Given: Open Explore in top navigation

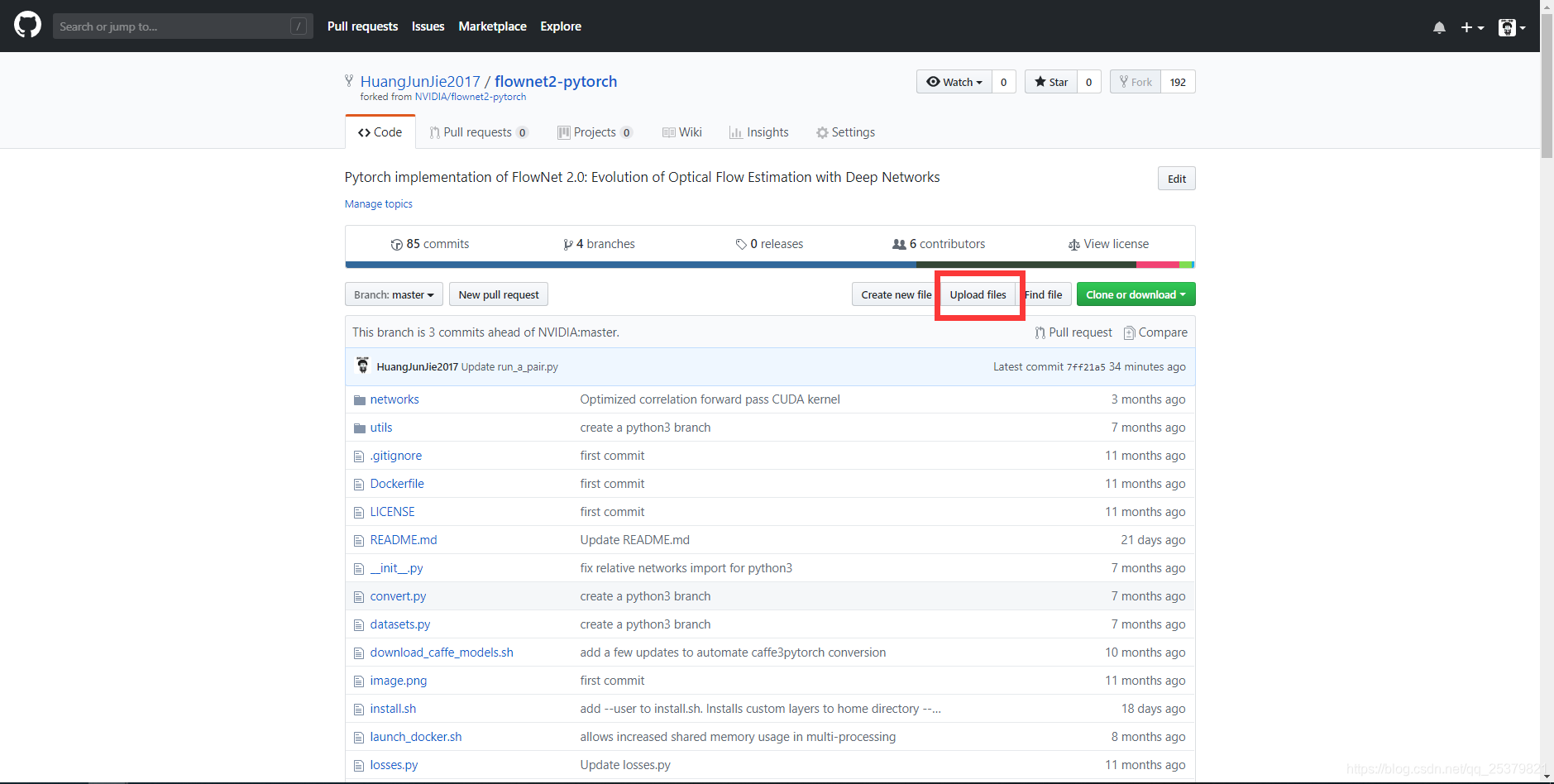Looking at the screenshot, I should [561, 26].
